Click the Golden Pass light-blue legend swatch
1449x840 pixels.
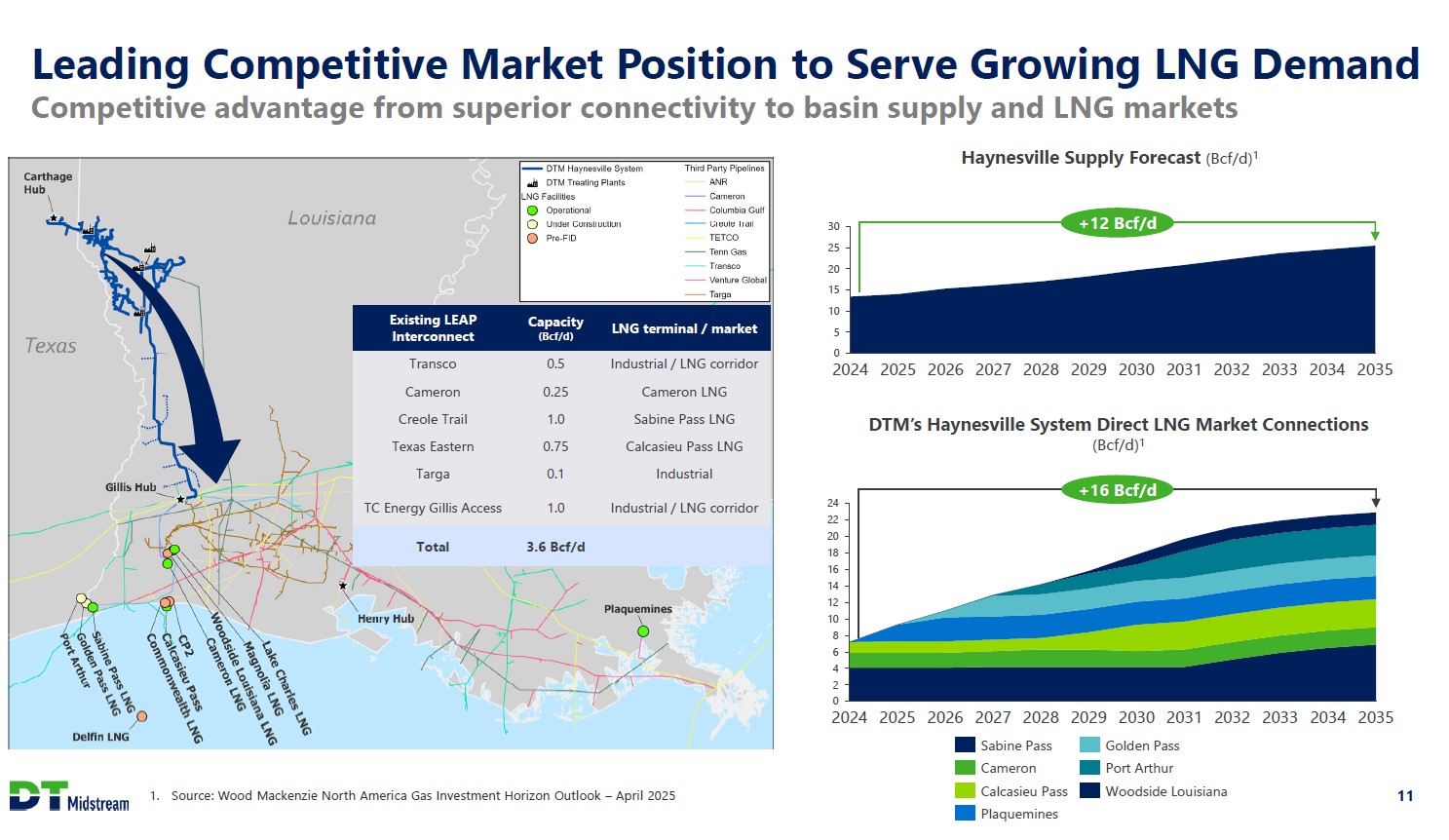[1089, 745]
